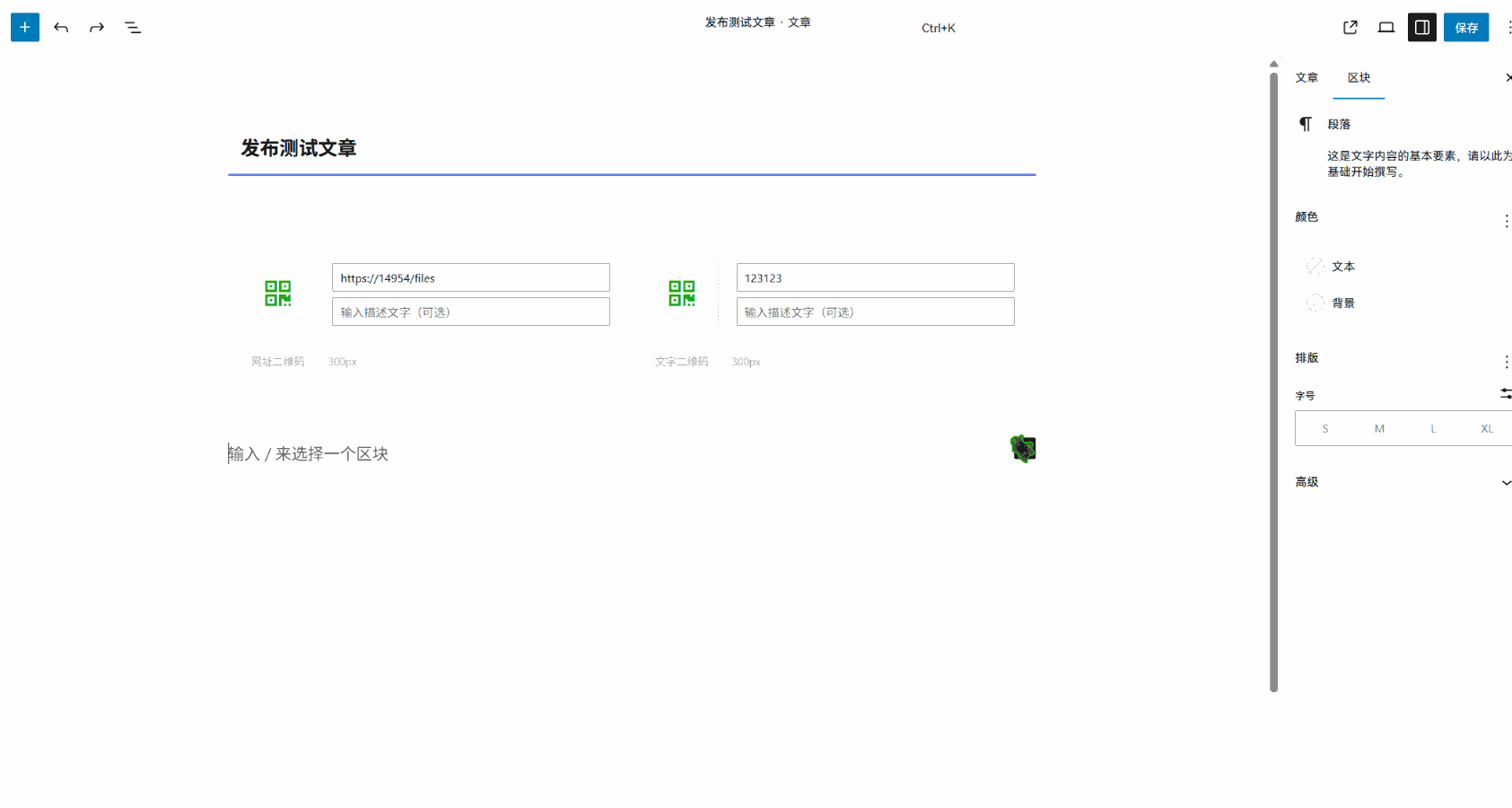Click the 文字二维码 label
Viewport: 1512px width, 808px height.
click(x=682, y=362)
